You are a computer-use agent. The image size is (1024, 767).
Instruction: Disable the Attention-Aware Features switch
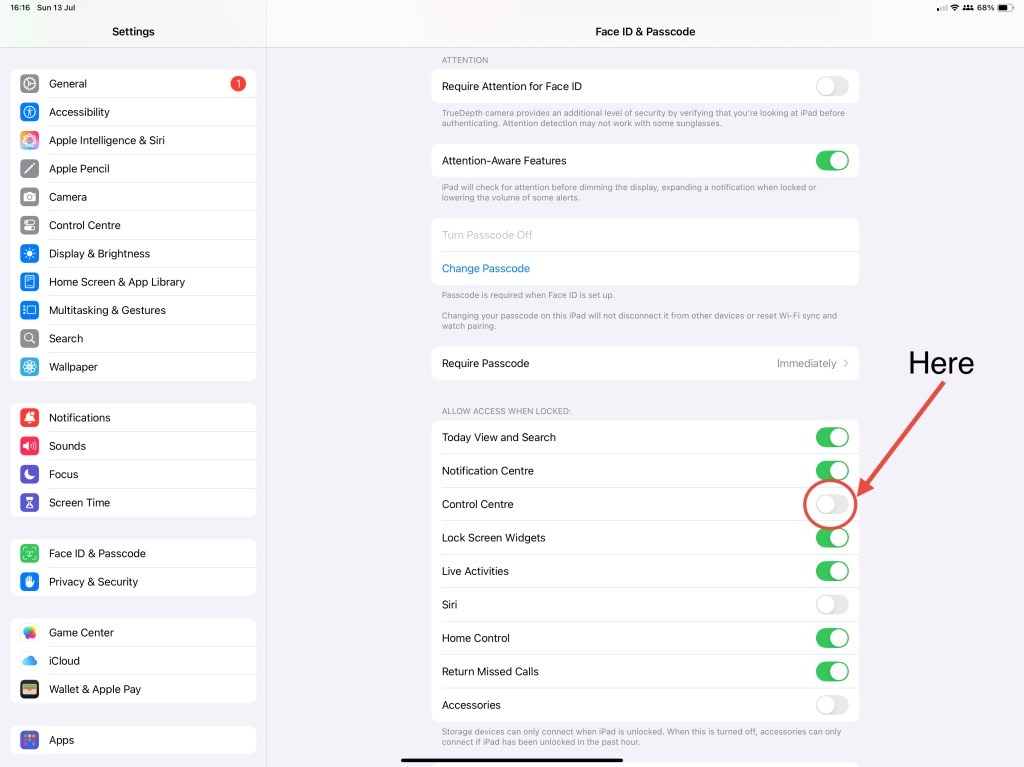pos(832,161)
